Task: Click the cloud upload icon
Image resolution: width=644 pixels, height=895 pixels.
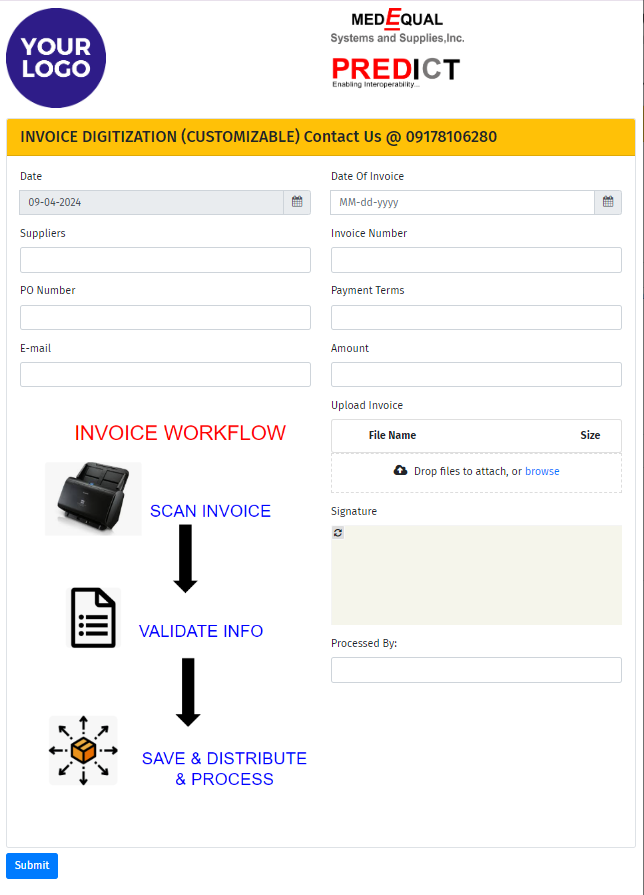Action: point(400,470)
